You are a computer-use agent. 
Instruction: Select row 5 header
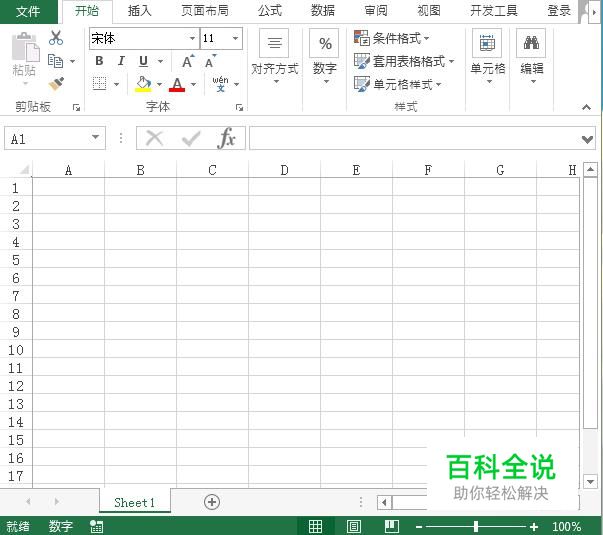(x=16, y=260)
